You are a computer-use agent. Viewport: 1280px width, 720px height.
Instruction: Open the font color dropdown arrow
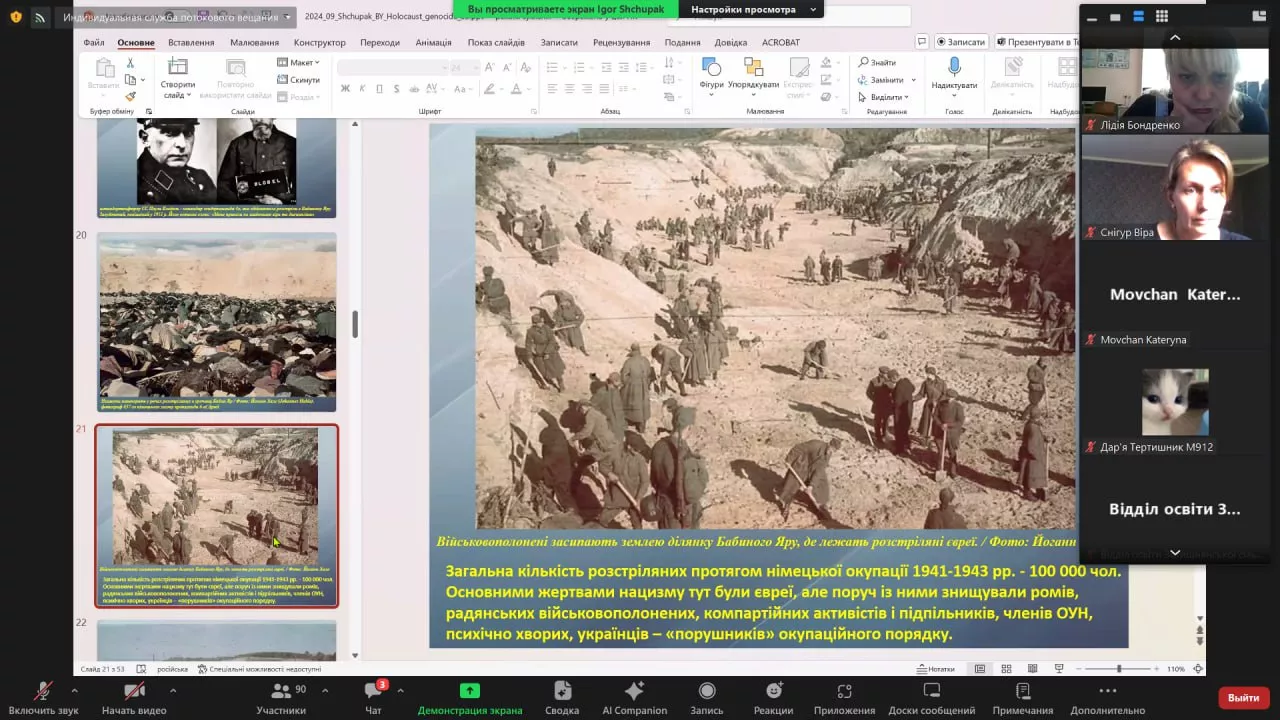529,89
